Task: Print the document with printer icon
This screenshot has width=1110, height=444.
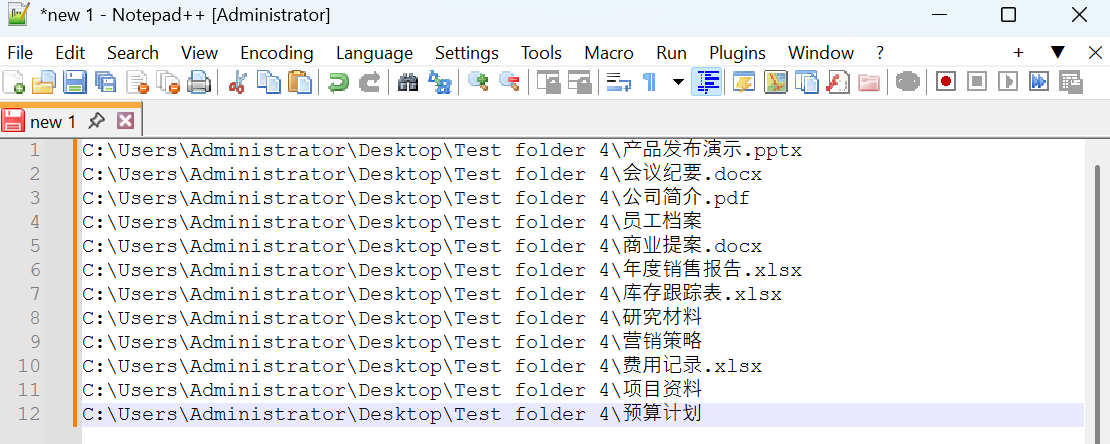Action: pos(199,82)
